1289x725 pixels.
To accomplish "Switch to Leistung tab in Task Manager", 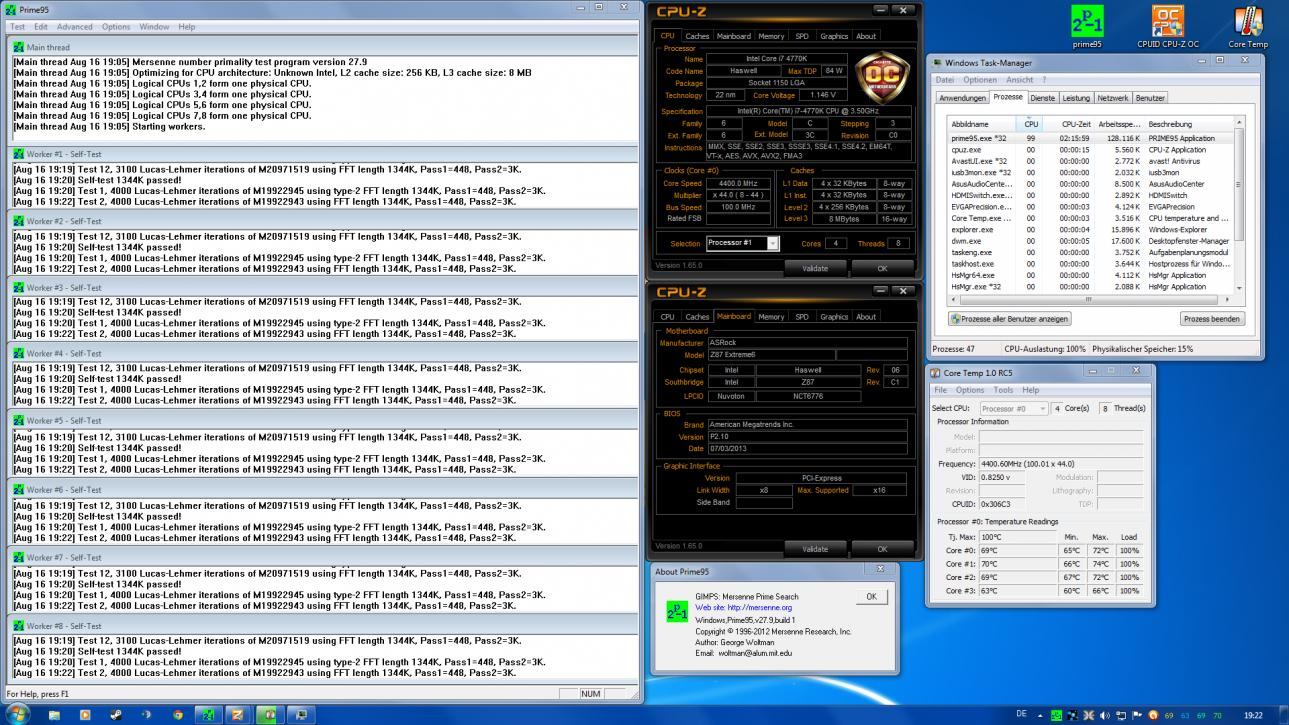I will [x=1076, y=98].
